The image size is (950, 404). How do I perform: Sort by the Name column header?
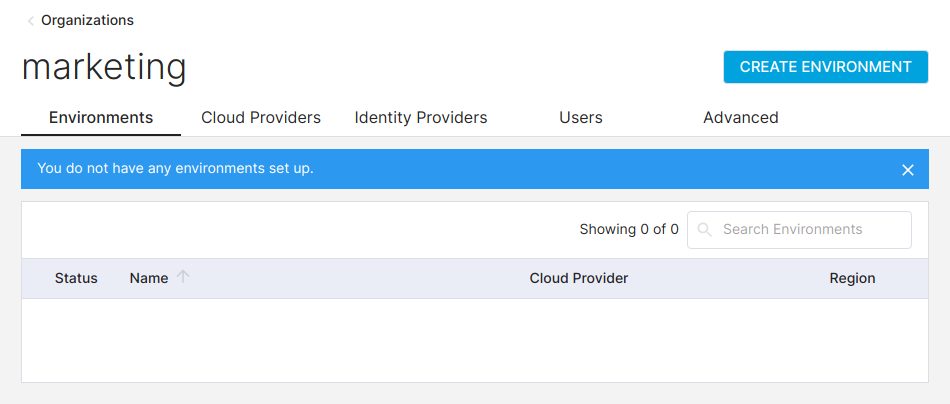[149, 278]
